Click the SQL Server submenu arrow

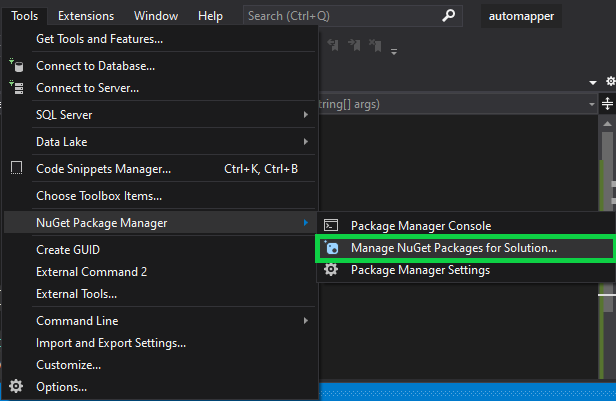click(x=306, y=115)
